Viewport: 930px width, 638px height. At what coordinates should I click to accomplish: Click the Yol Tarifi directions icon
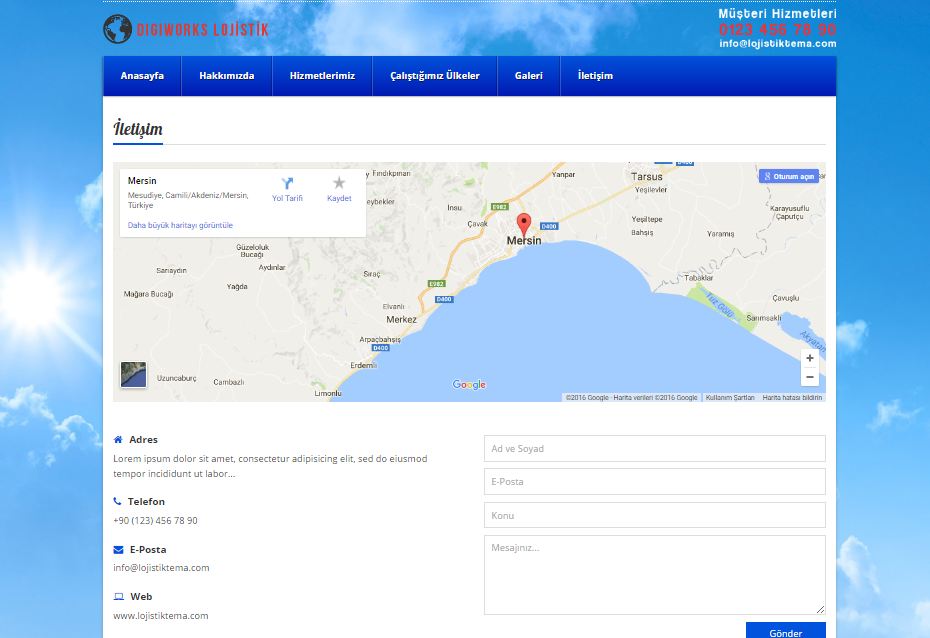pyautogui.click(x=287, y=183)
